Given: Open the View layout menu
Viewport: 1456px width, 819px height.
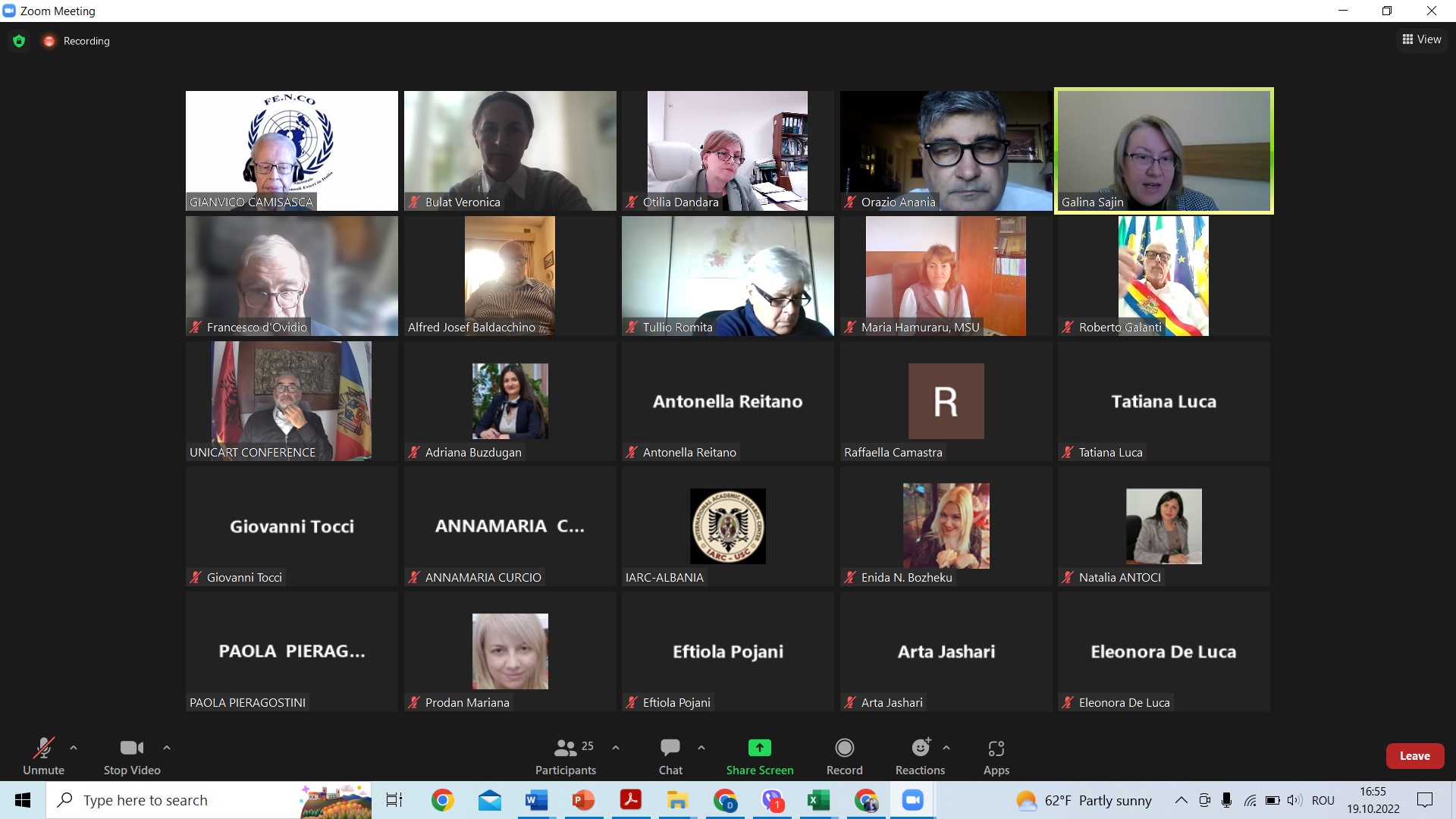Looking at the screenshot, I should [1422, 39].
